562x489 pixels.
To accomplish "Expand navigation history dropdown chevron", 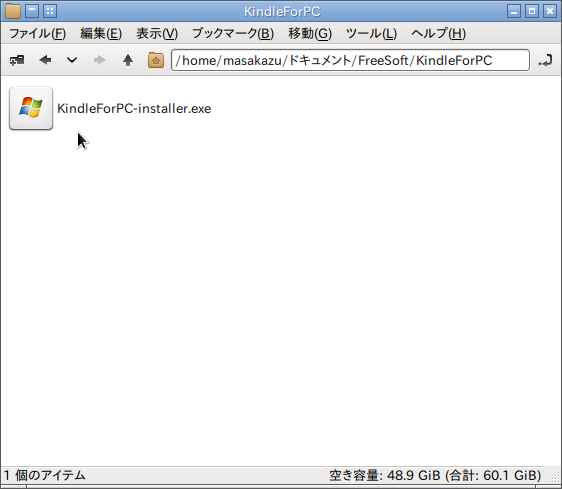I will pos(72,60).
